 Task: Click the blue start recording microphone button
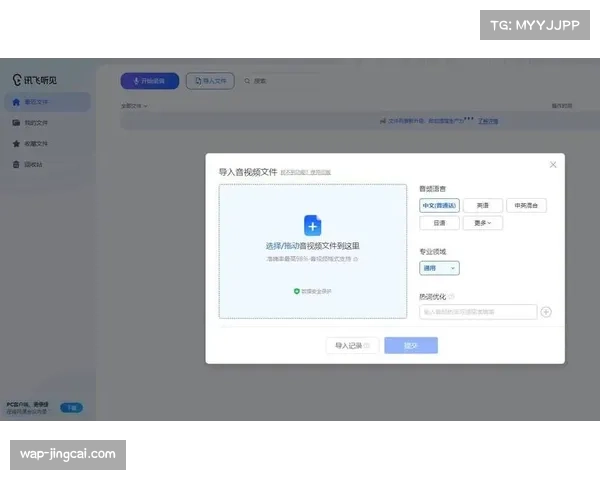150,81
